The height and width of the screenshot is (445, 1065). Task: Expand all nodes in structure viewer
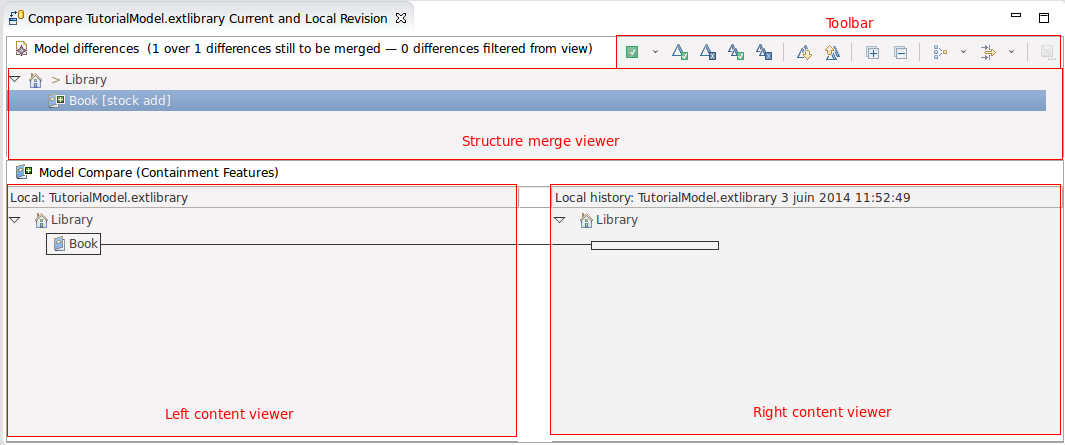872,52
